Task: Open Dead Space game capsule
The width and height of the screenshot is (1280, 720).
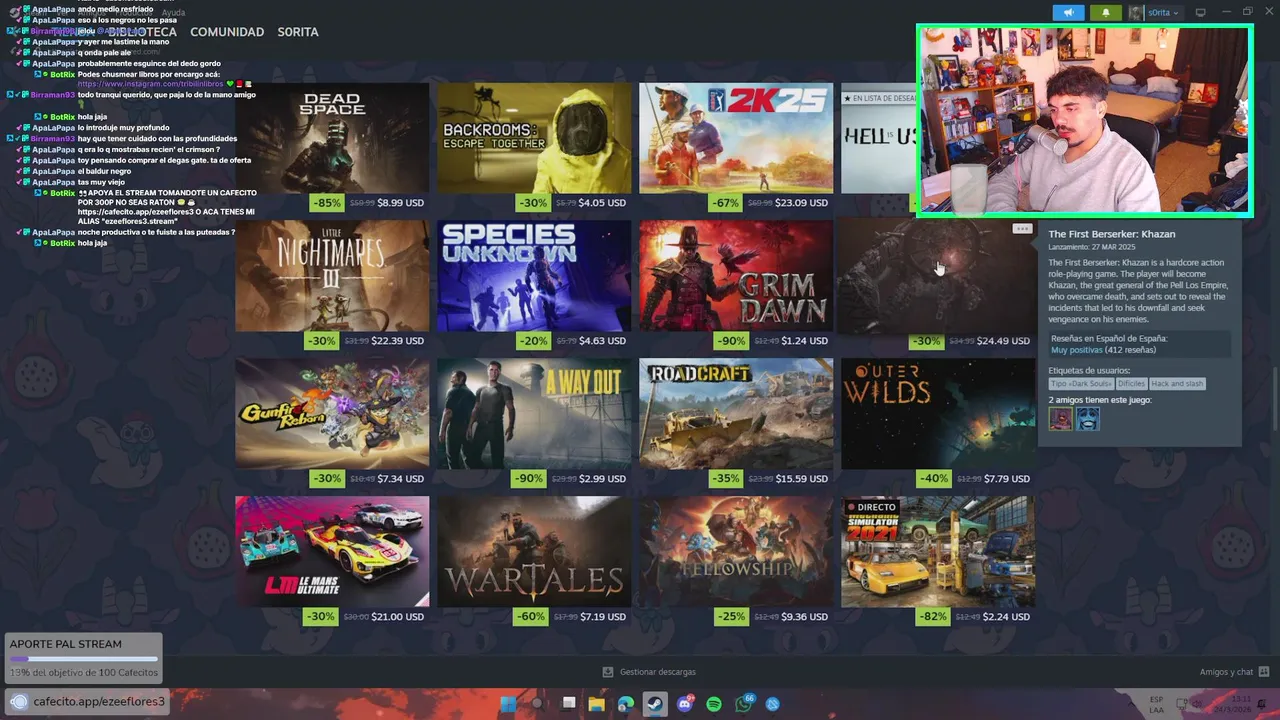Action: (x=332, y=138)
